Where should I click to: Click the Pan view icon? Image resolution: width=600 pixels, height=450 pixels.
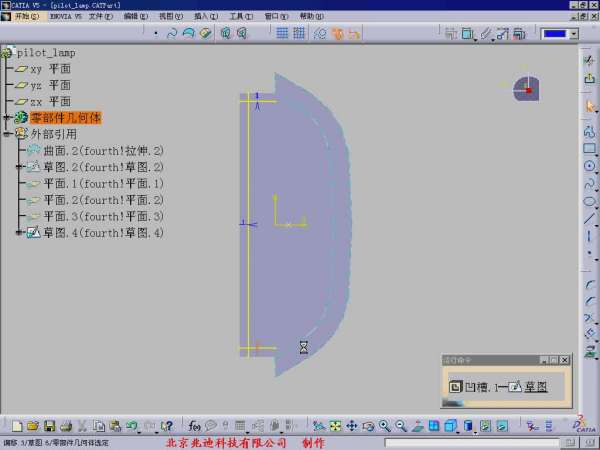point(352,426)
